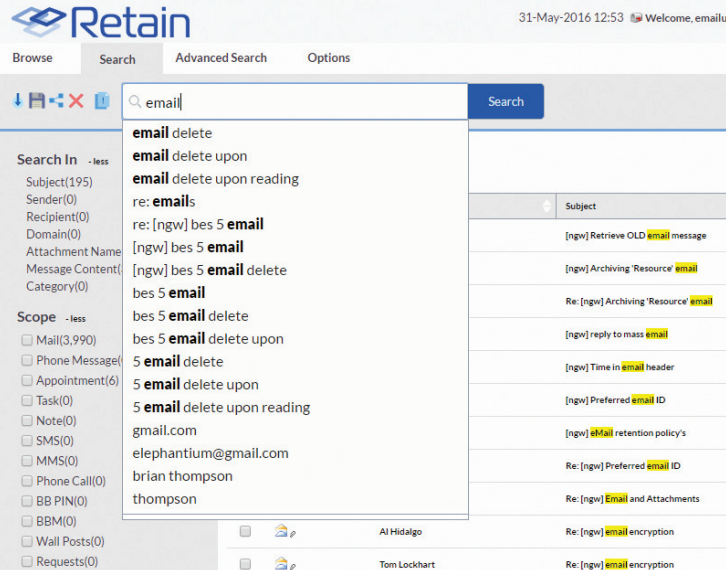
Task: Click the Subject column sort arrows
Action: (547, 206)
